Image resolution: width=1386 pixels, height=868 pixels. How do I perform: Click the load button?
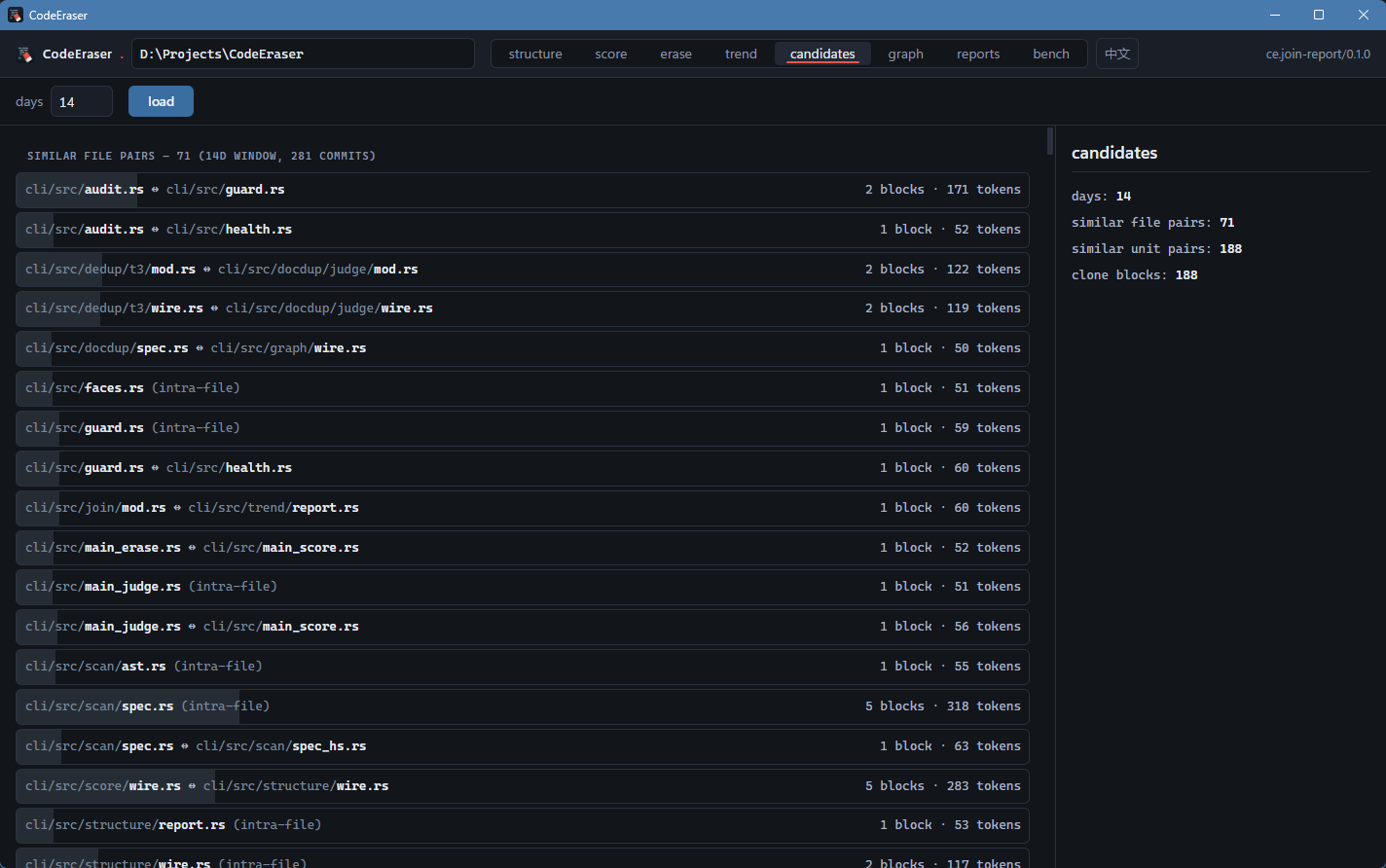[x=161, y=101]
